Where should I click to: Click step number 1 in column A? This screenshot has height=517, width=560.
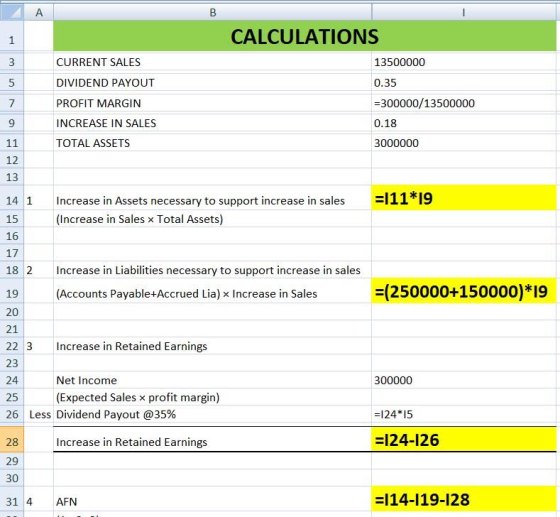(x=39, y=198)
